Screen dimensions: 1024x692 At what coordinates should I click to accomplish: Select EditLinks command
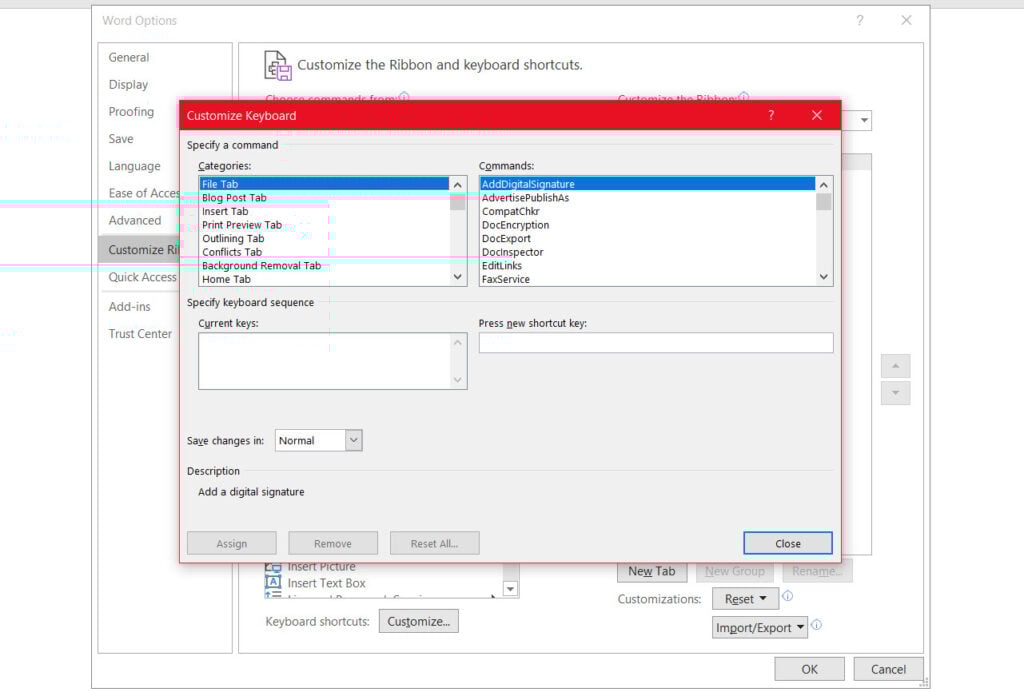click(648, 266)
